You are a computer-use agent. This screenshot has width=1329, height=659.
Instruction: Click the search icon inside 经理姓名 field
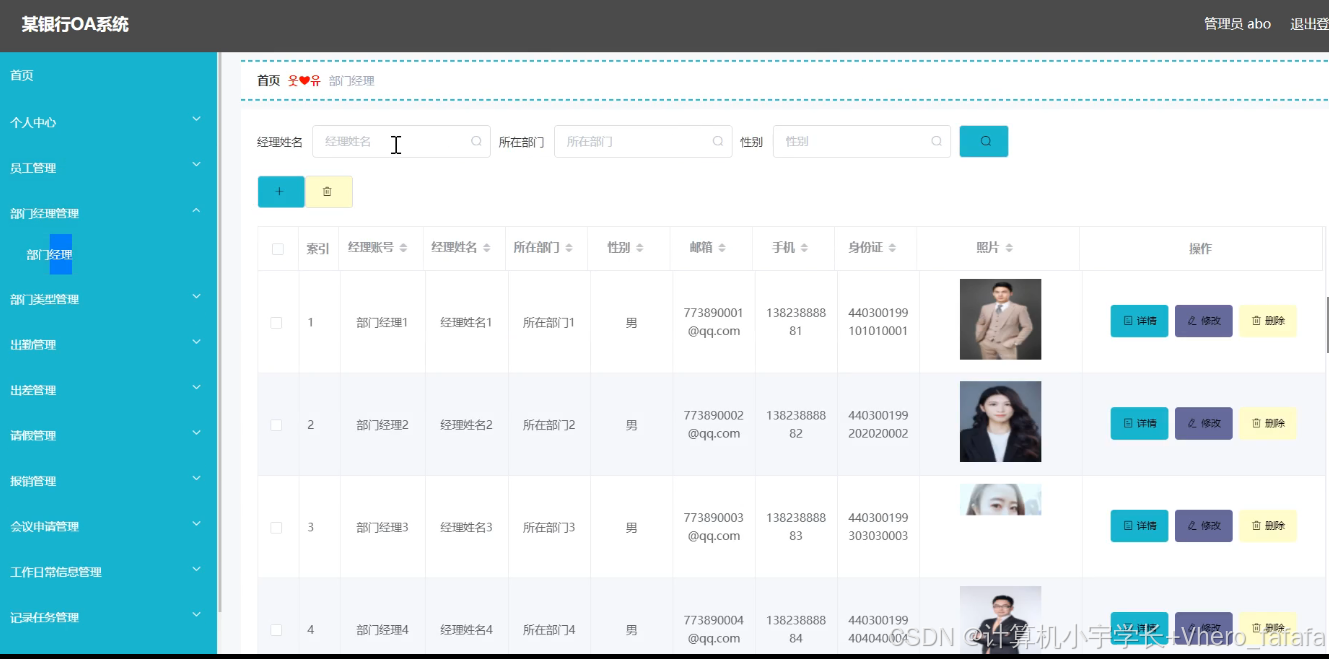click(476, 141)
